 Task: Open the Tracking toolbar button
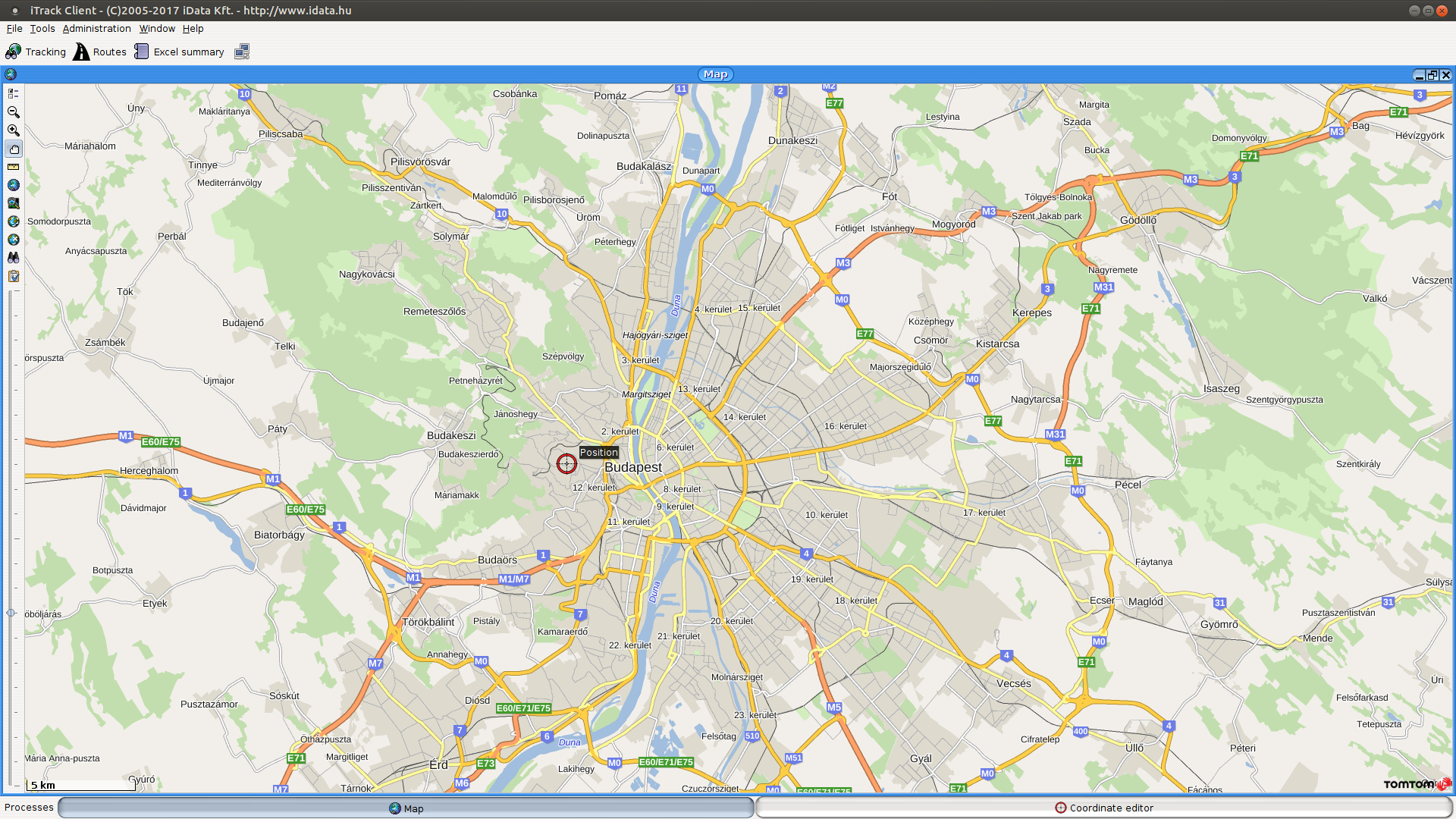click(36, 52)
